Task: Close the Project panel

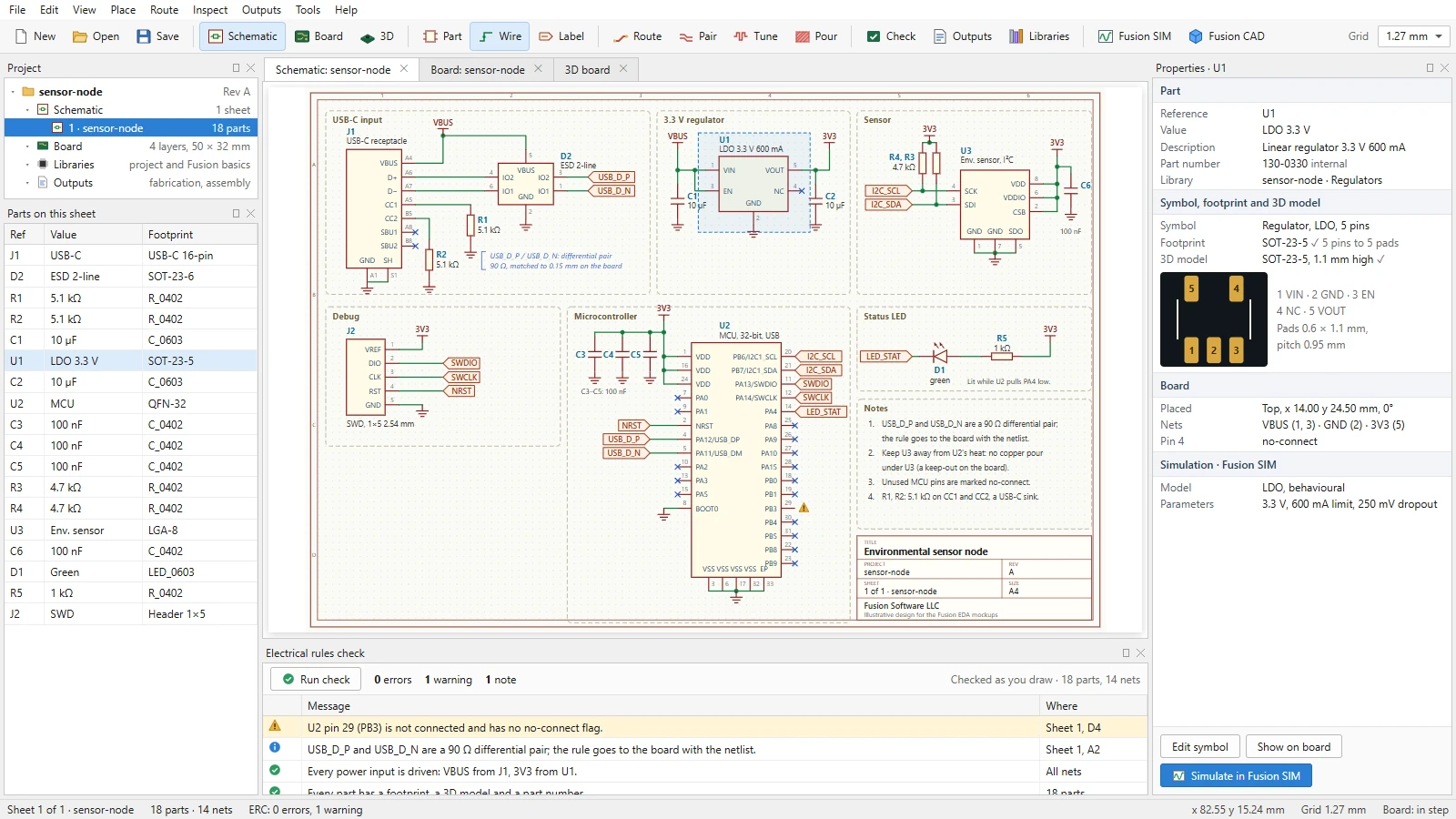Action: point(250,68)
